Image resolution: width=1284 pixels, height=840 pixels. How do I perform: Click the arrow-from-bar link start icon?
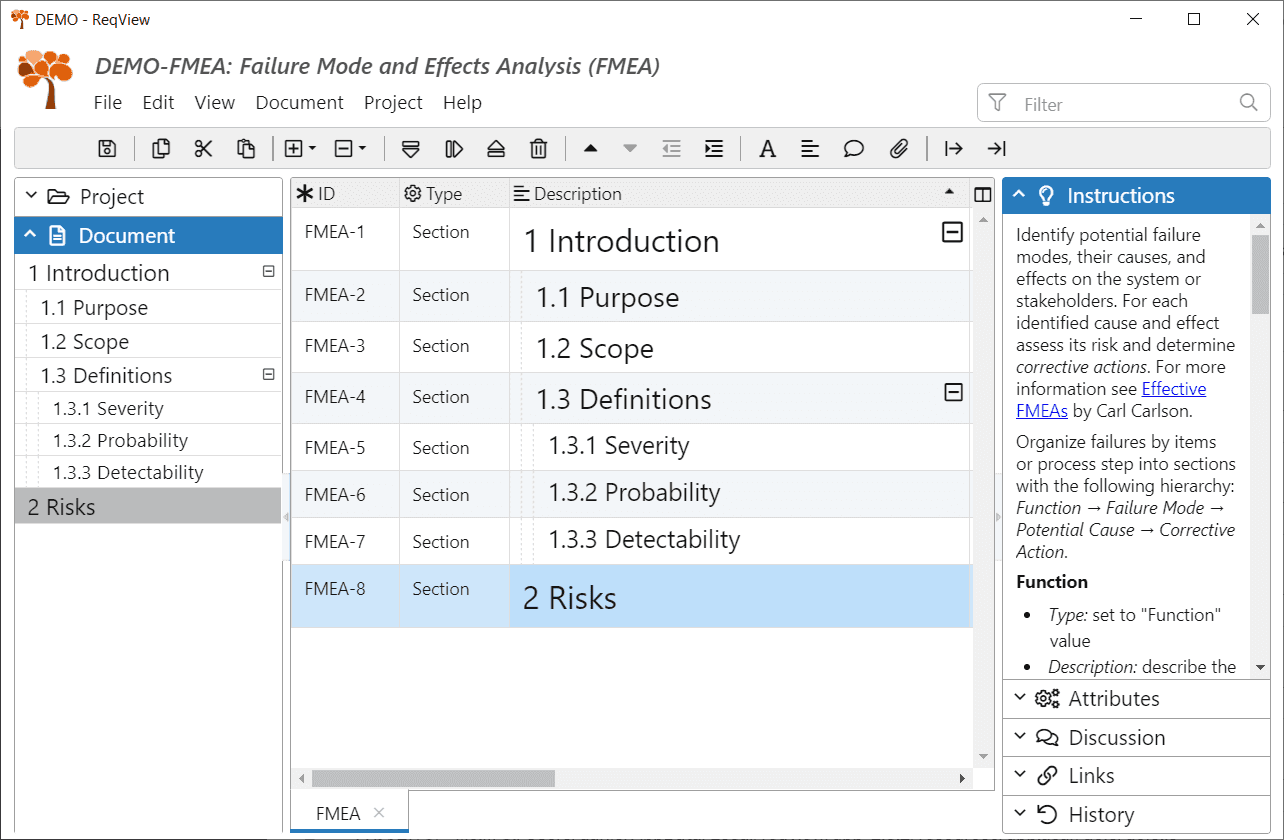point(954,149)
